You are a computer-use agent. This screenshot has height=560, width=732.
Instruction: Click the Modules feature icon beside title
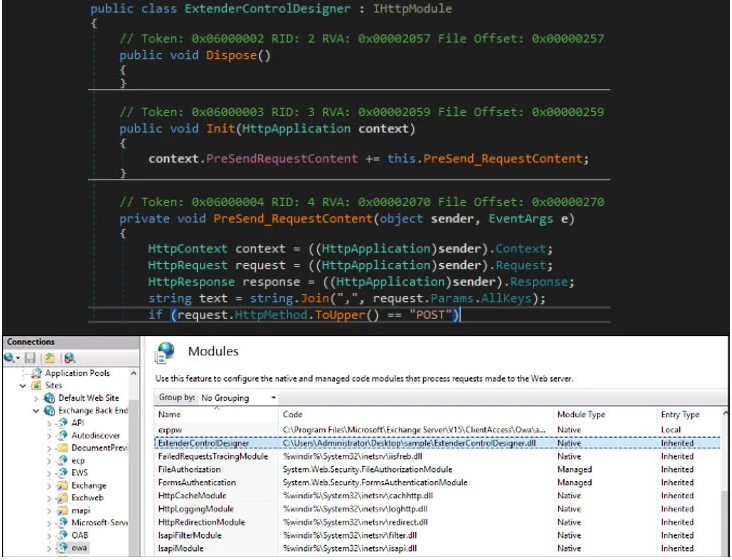(165, 352)
